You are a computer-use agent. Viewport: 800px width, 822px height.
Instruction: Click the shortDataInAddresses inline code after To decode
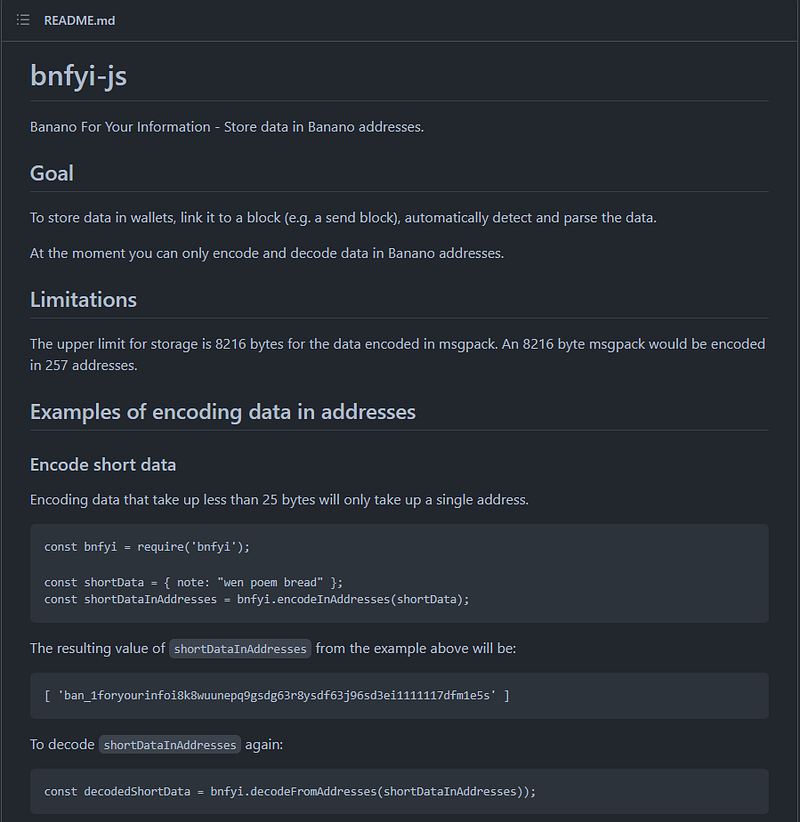(x=170, y=745)
